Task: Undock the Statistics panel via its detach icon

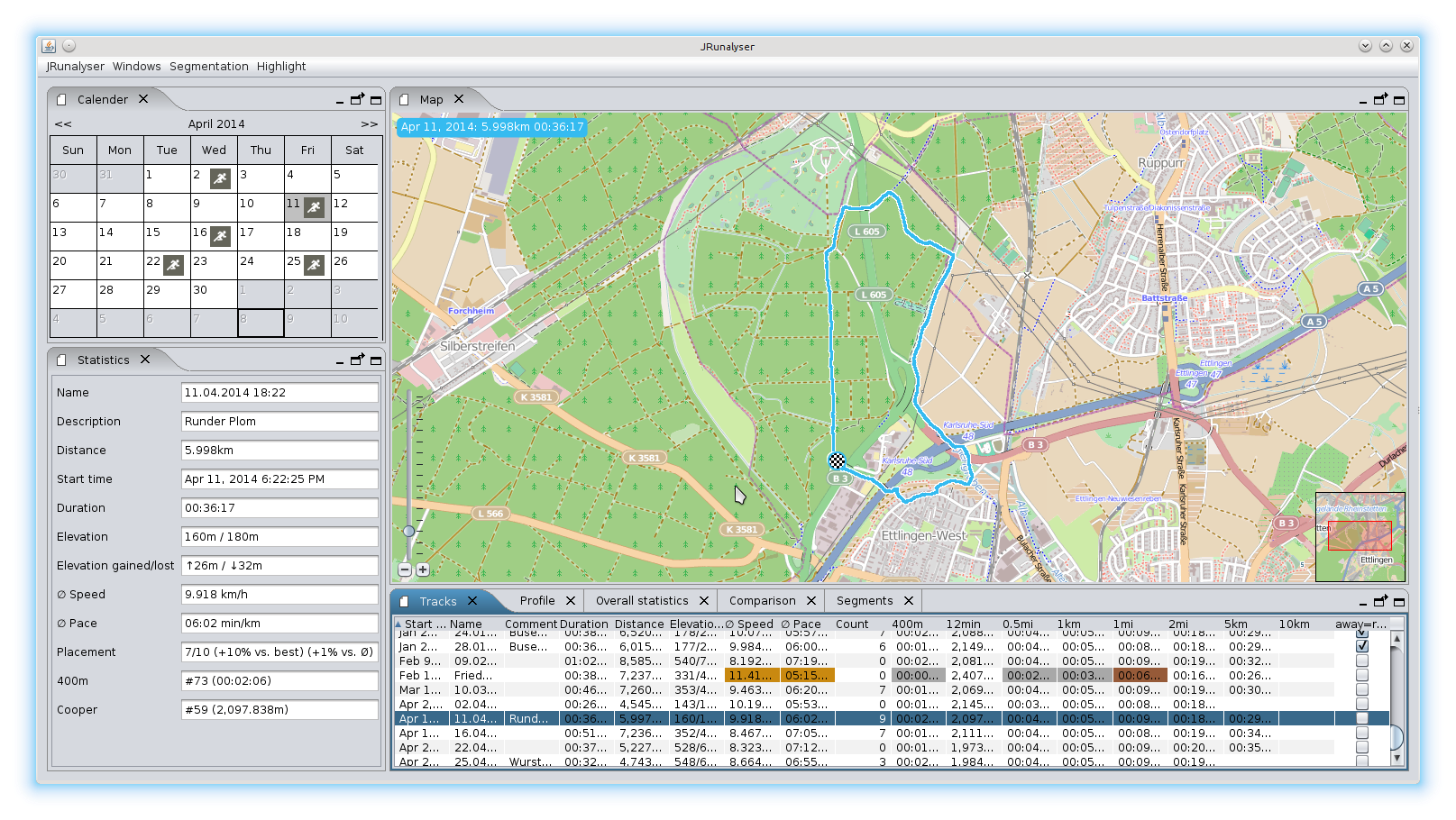Action: (357, 360)
